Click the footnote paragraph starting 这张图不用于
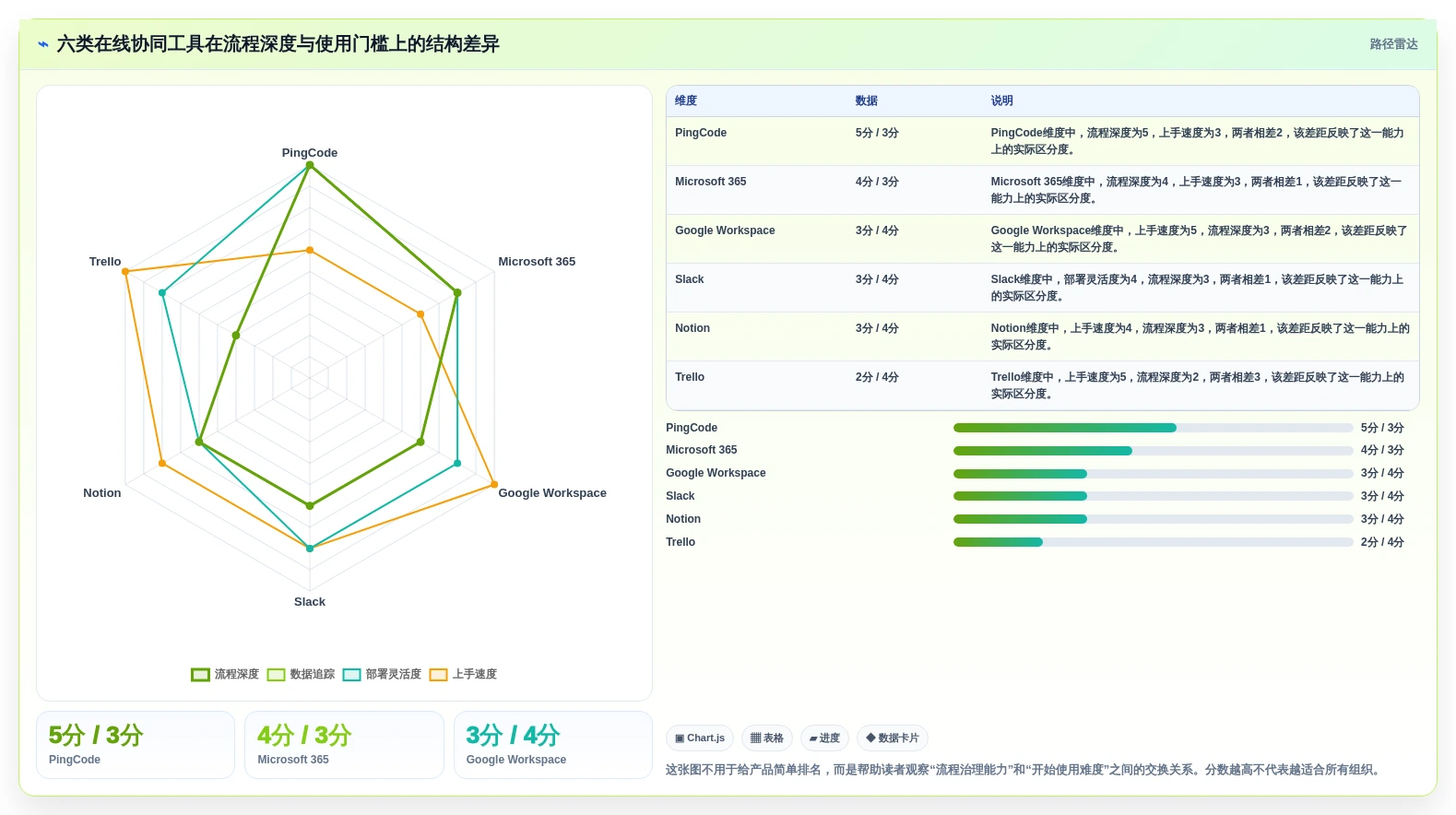This screenshot has height=815, width=1456. click(x=1024, y=770)
